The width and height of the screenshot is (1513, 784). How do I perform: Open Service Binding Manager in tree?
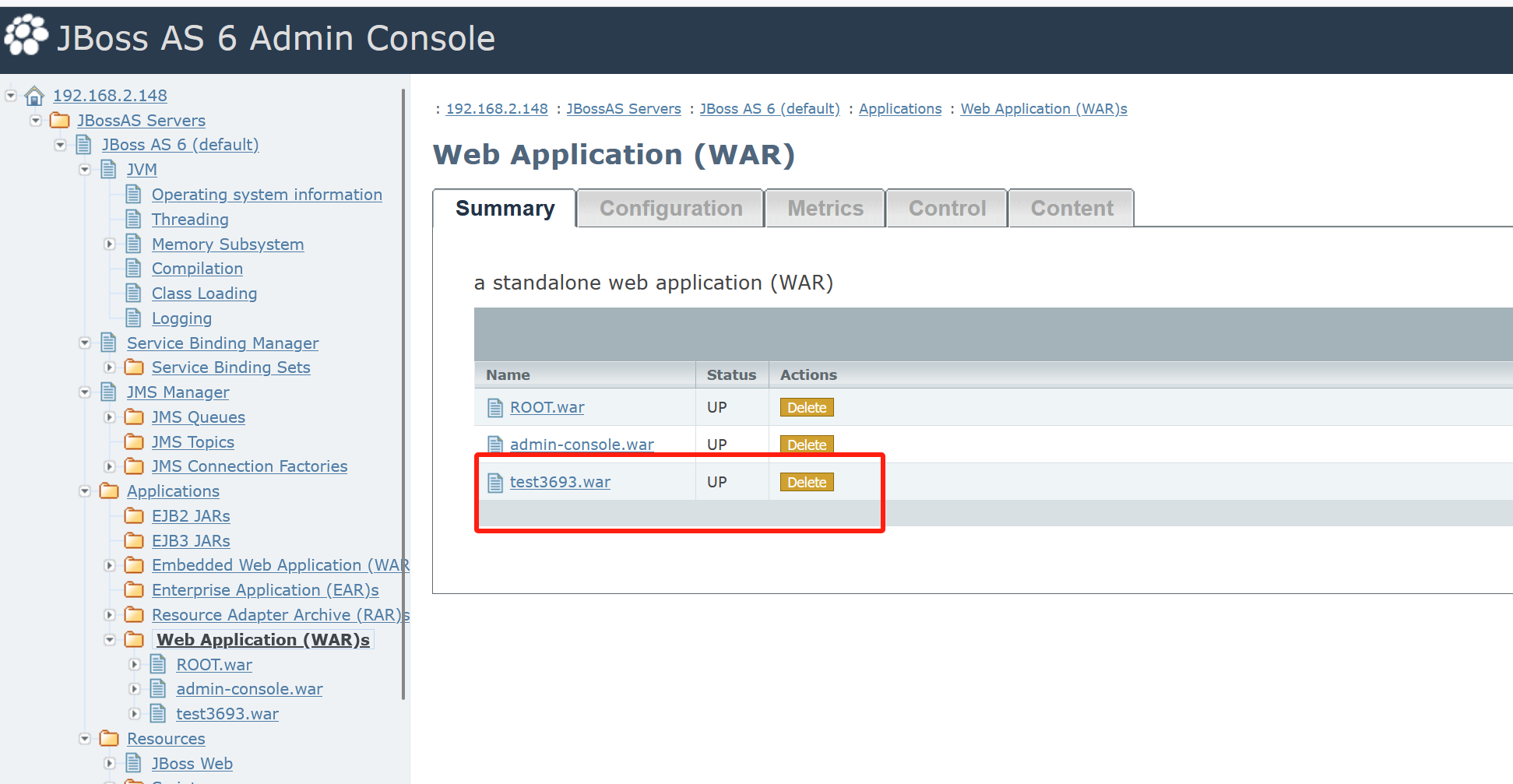click(223, 343)
